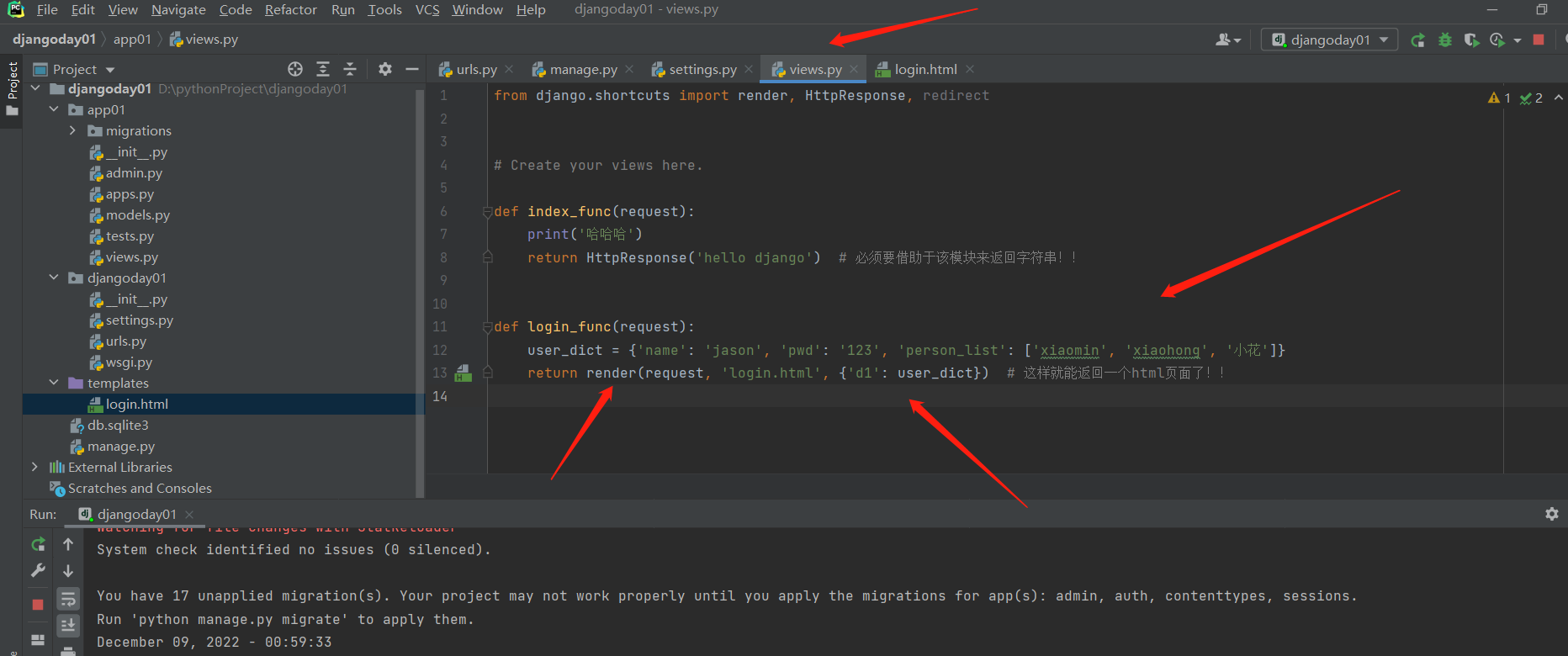Image resolution: width=1568 pixels, height=656 pixels.
Task: Select models.py in the project tree
Action: [138, 214]
